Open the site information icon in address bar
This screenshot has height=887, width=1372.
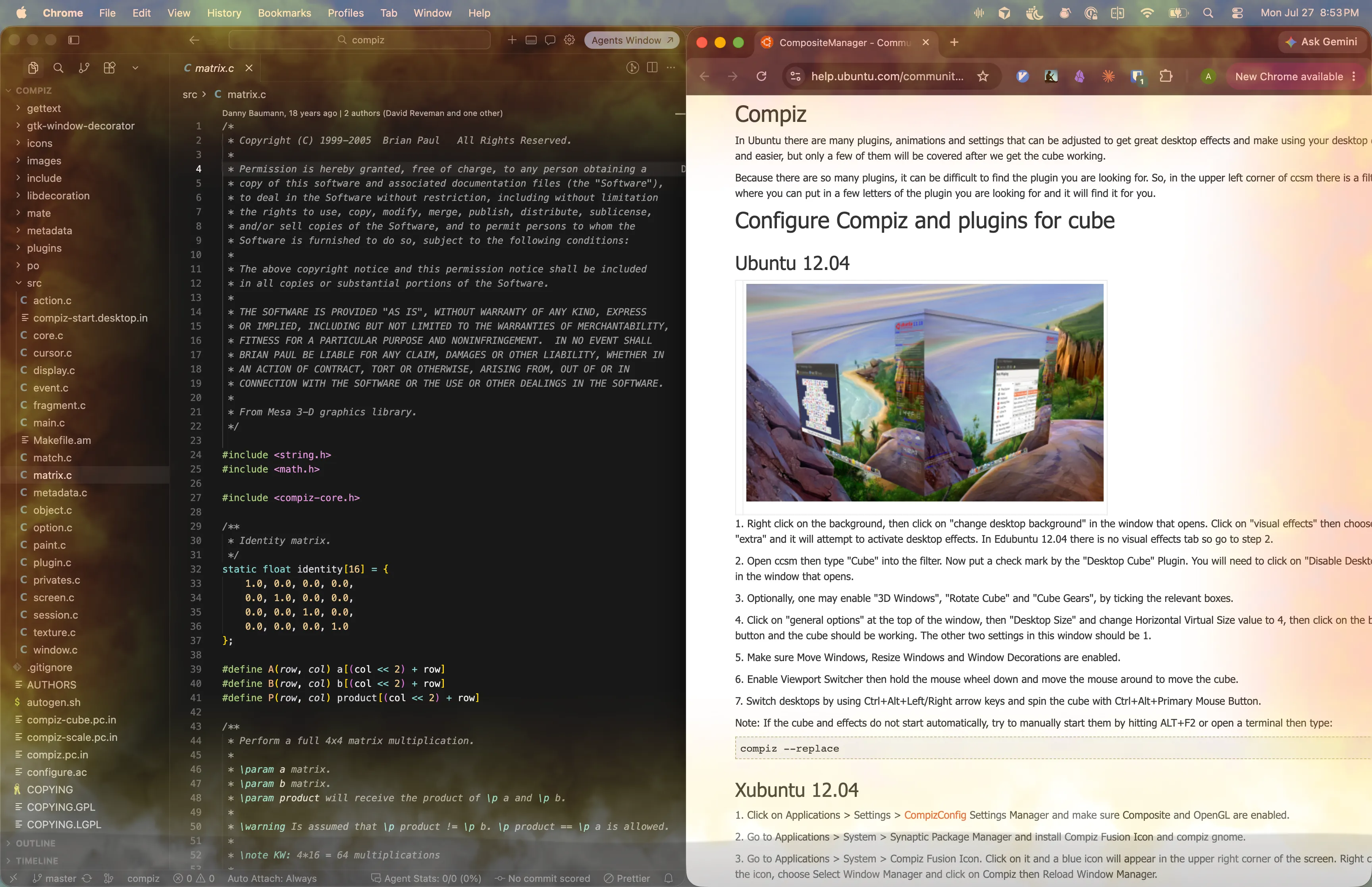[x=796, y=76]
